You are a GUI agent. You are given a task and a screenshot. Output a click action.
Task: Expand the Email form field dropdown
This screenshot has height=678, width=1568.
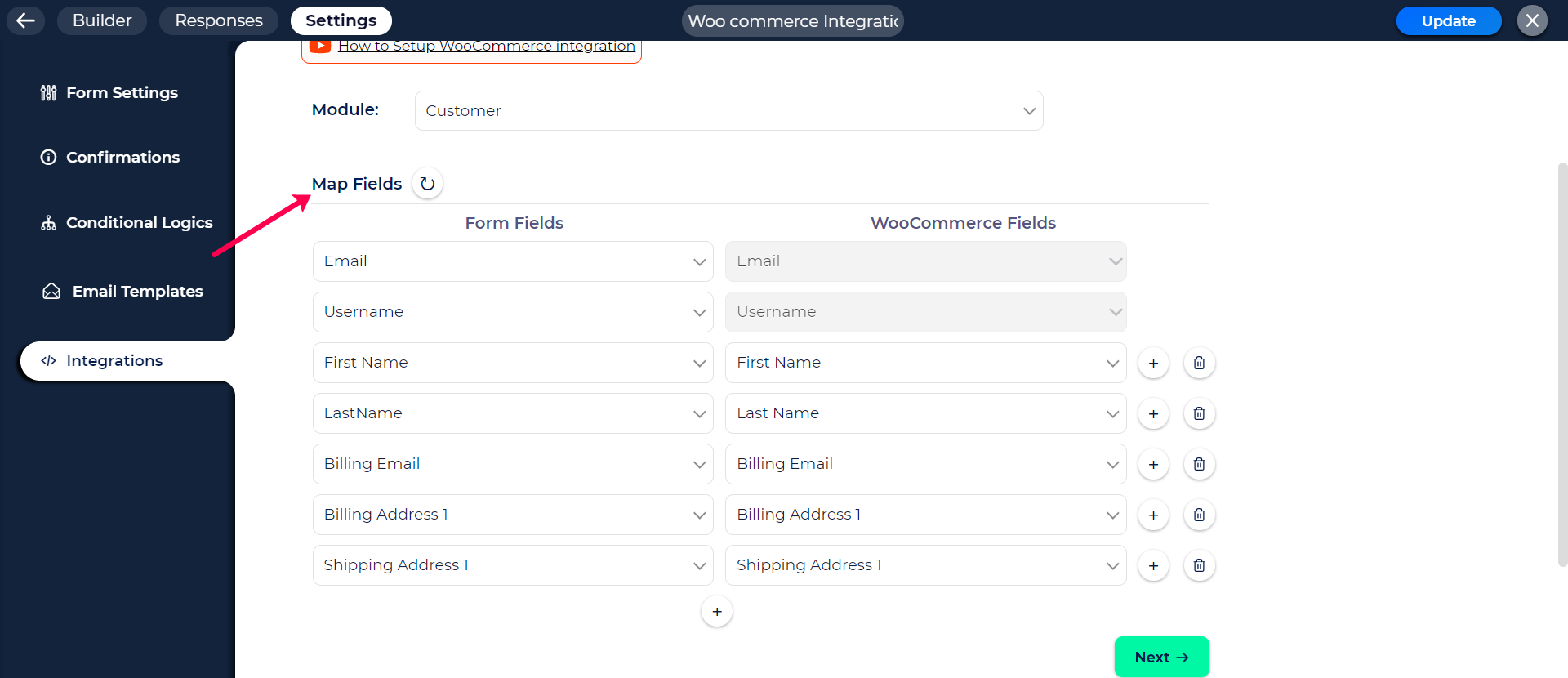[x=513, y=261]
